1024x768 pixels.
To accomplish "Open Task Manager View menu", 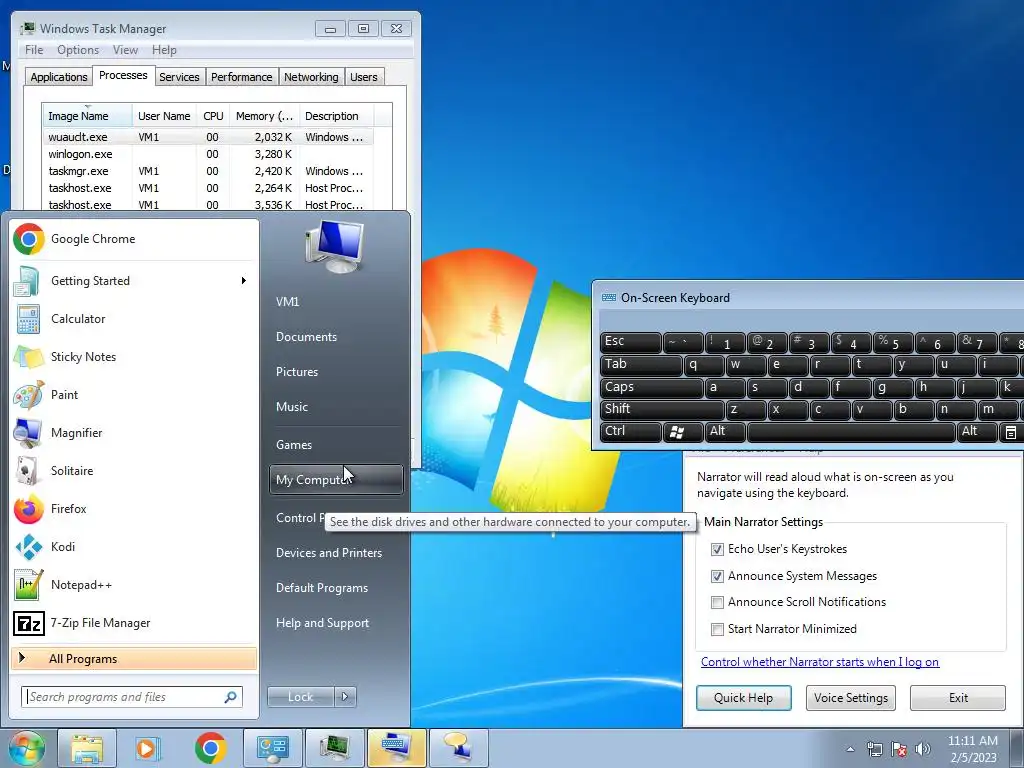I will tap(125, 50).
